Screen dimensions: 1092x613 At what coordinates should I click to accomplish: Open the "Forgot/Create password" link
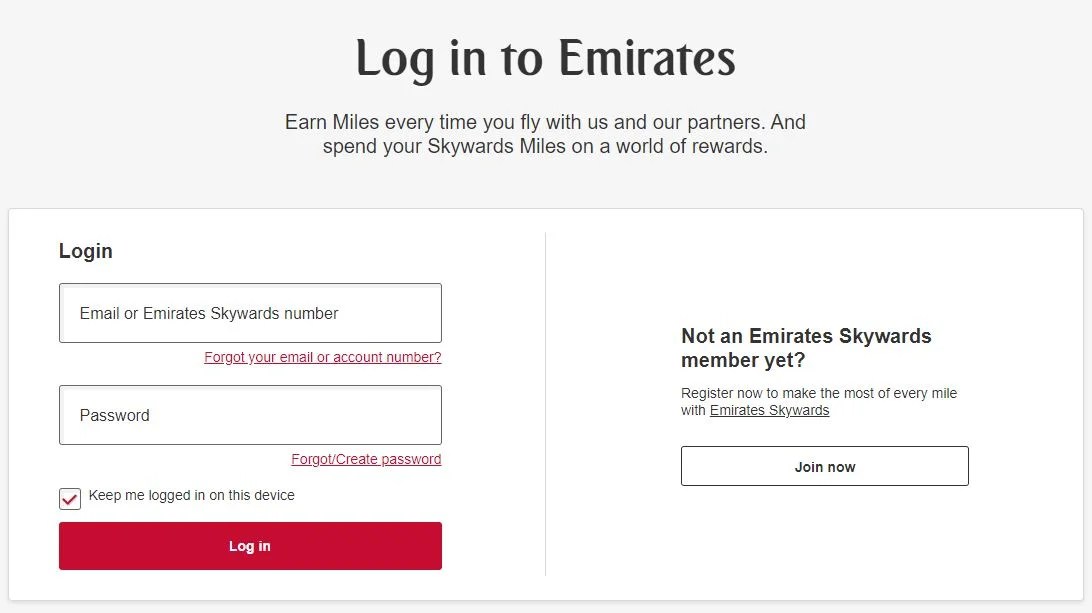click(366, 459)
